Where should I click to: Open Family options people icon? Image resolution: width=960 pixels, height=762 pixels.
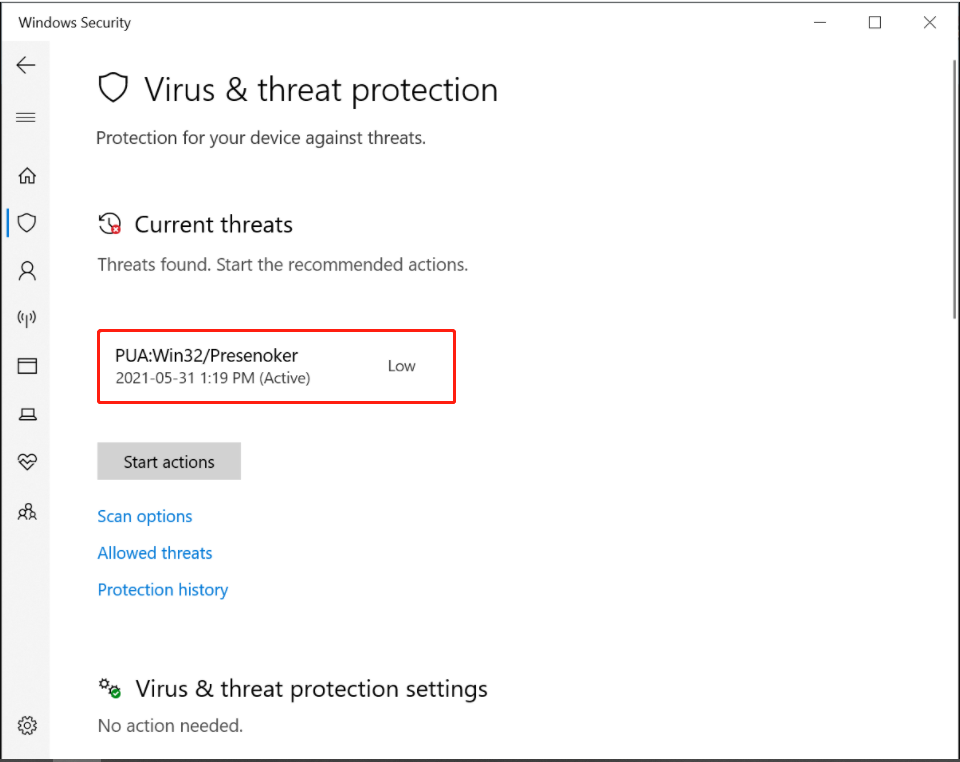pos(27,512)
